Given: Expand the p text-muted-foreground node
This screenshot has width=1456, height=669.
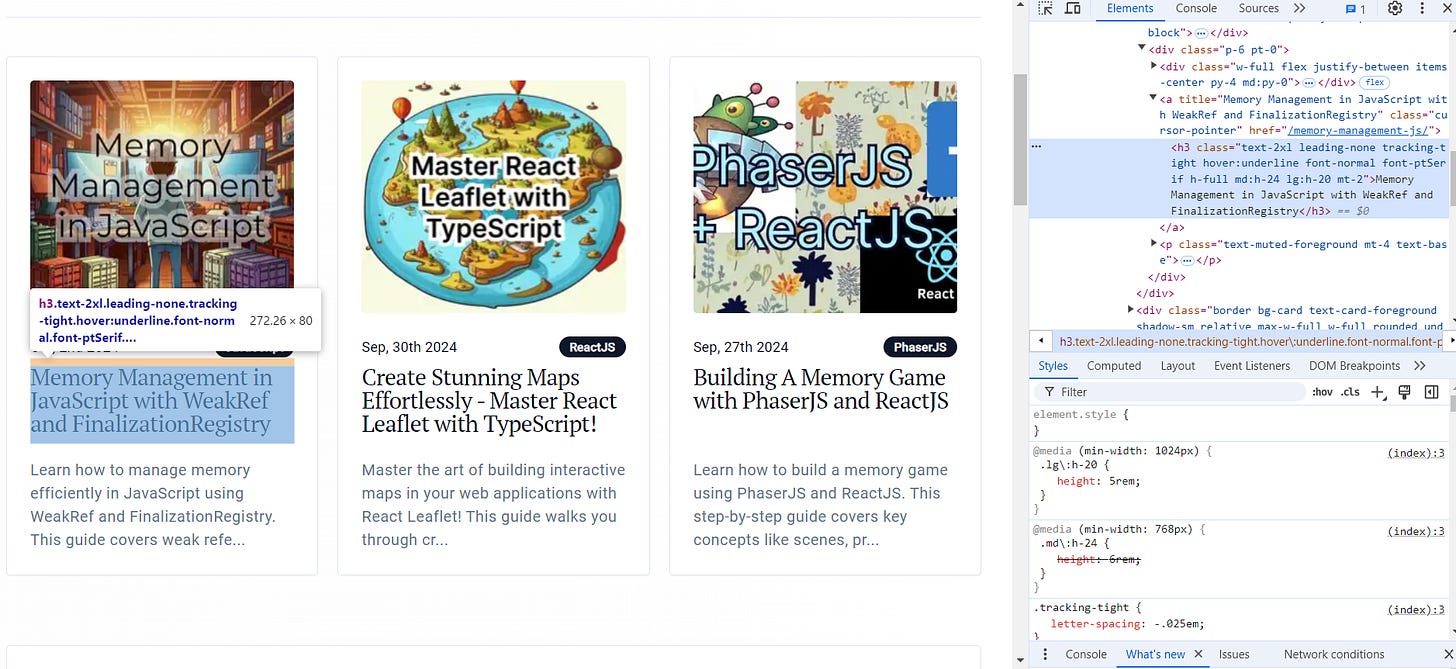Looking at the screenshot, I should pyautogui.click(x=1154, y=243).
